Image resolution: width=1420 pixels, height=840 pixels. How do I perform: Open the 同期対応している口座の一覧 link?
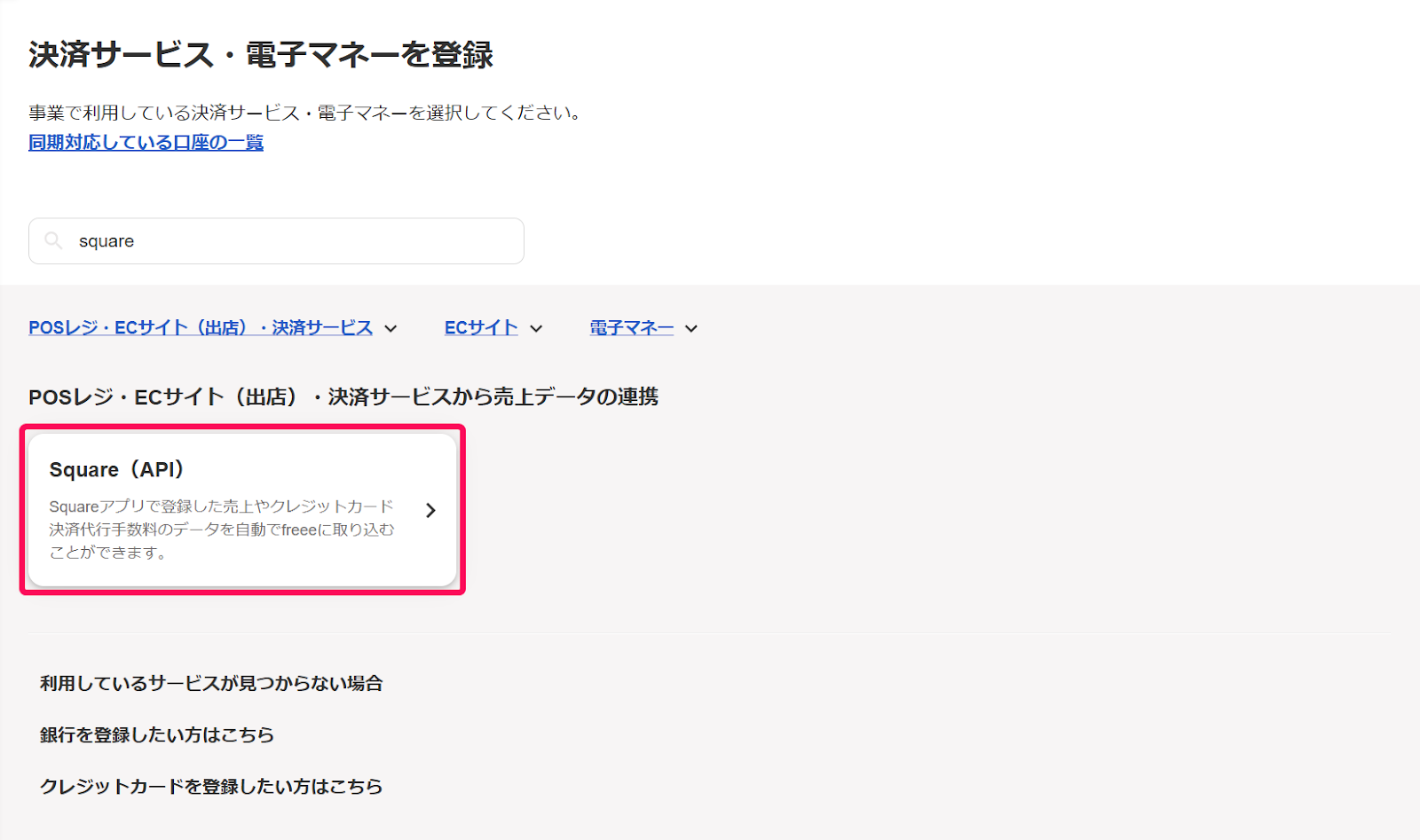pyautogui.click(x=146, y=142)
